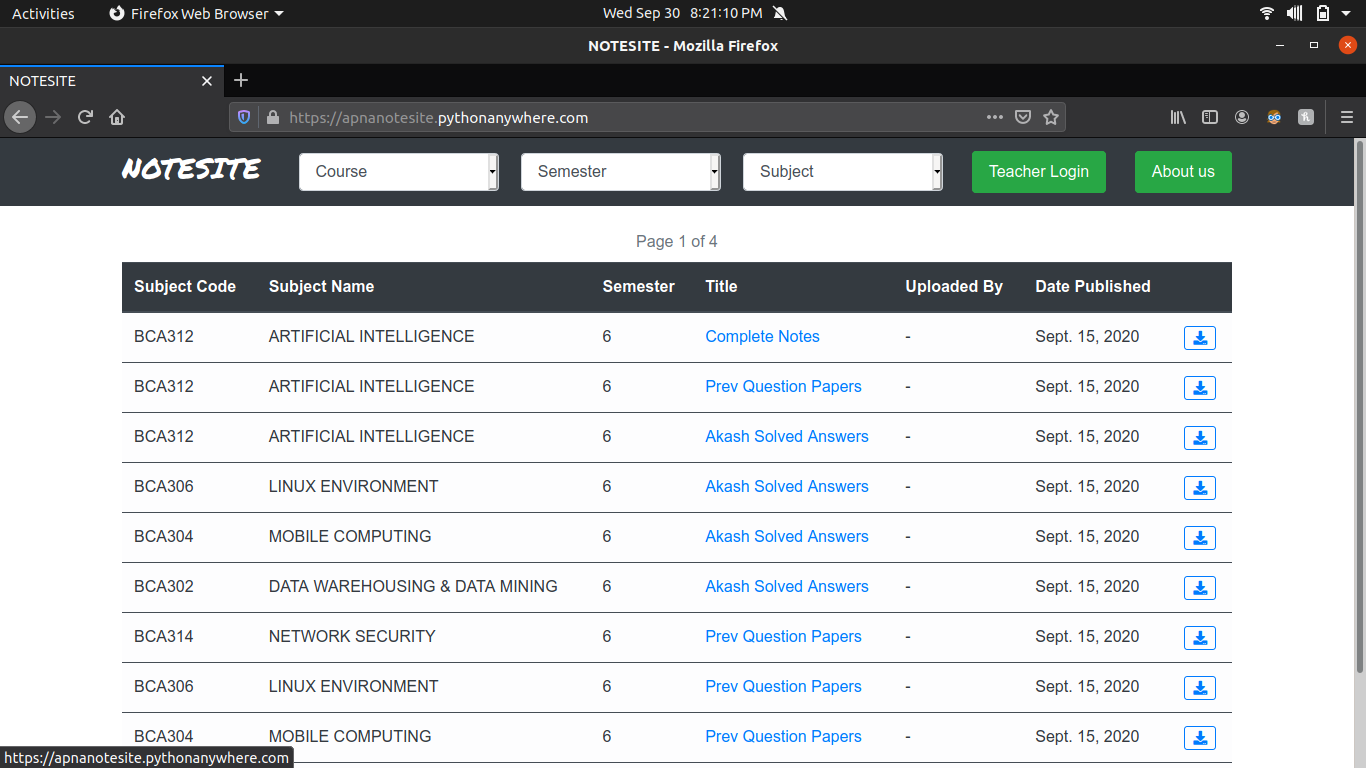Open page actions three-dot menu
This screenshot has height=768, width=1366.
[x=994, y=117]
